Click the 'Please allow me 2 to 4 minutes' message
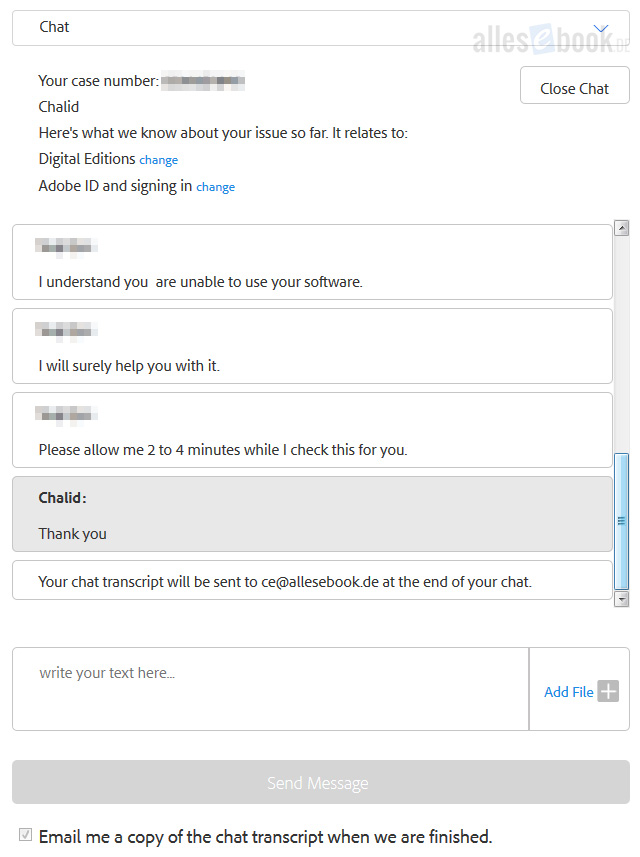The image size is (640, 857). tap(312, 430)
